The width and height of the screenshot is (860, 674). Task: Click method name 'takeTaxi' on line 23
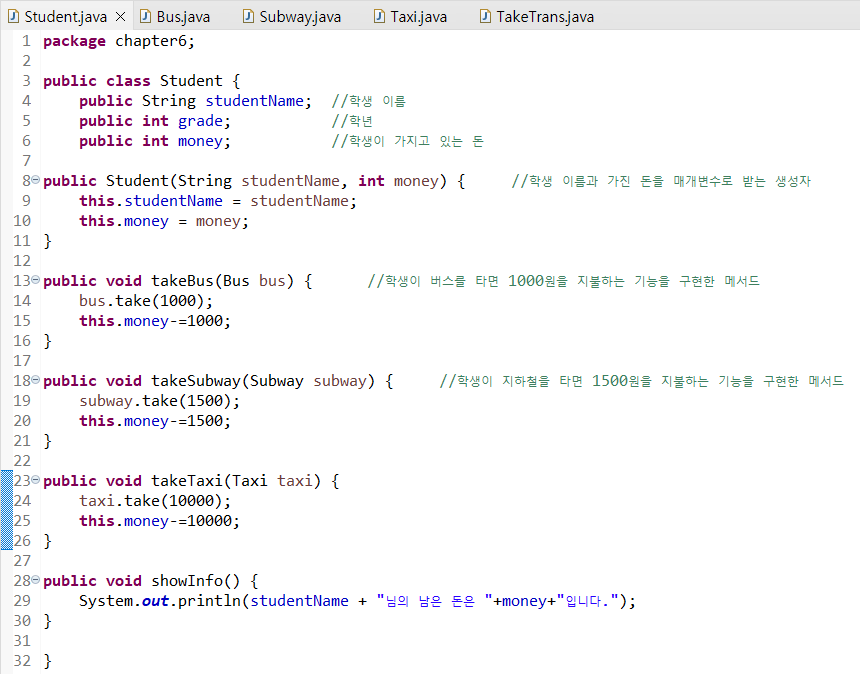point(186,481)
